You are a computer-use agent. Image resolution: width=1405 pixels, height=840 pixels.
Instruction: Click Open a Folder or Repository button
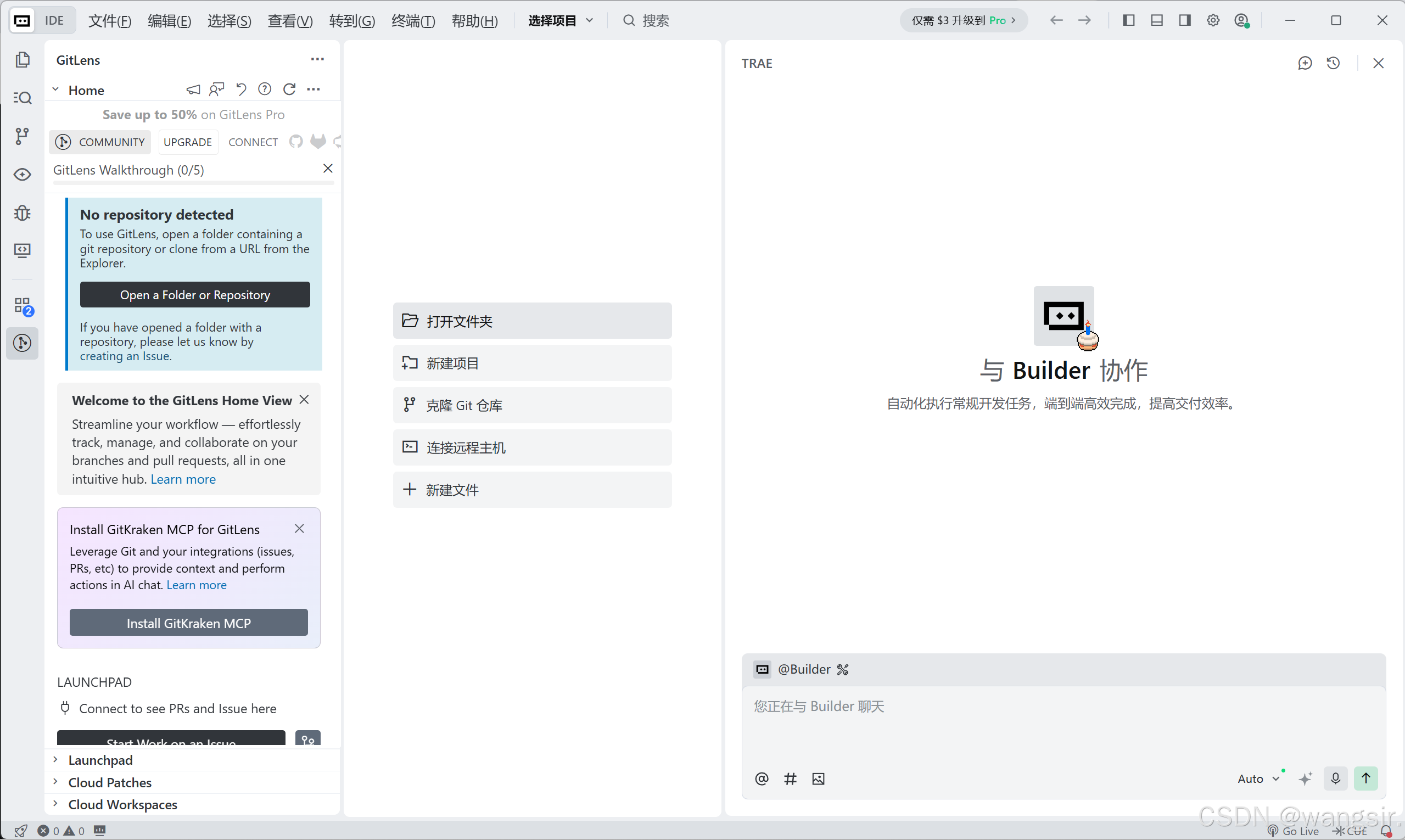click(195, 295)
